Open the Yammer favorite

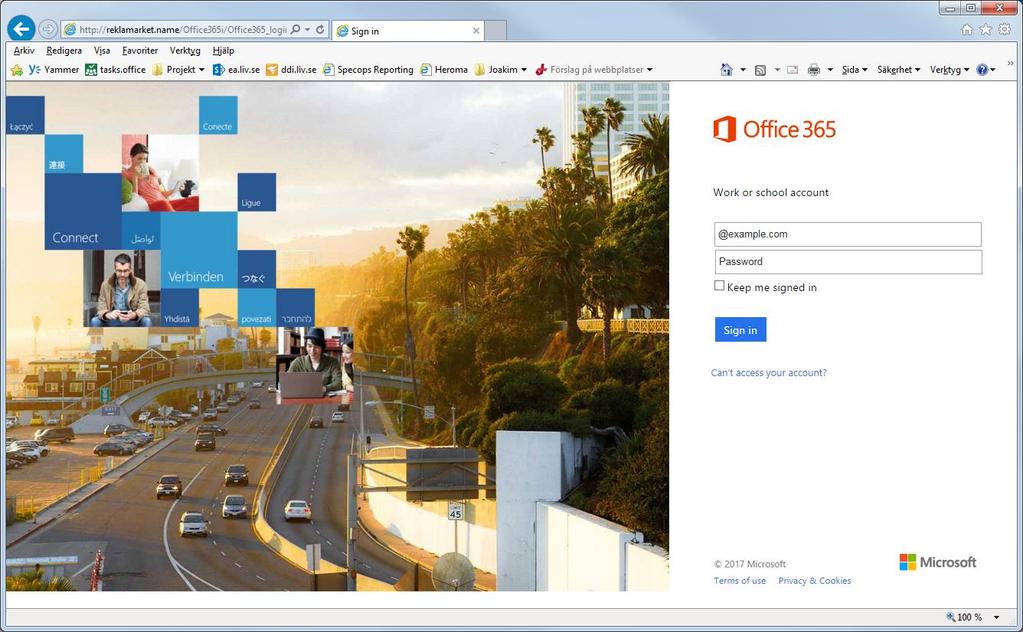point(53,70)
